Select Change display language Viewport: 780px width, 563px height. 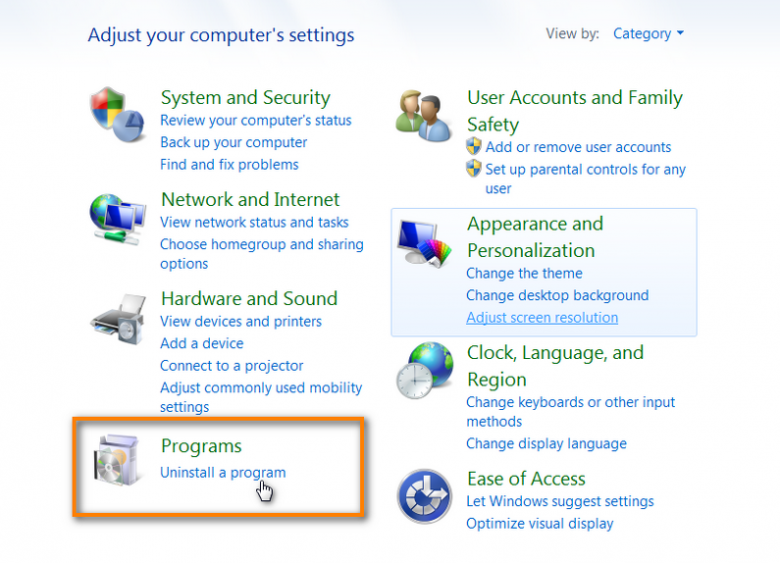coord(546,444)
